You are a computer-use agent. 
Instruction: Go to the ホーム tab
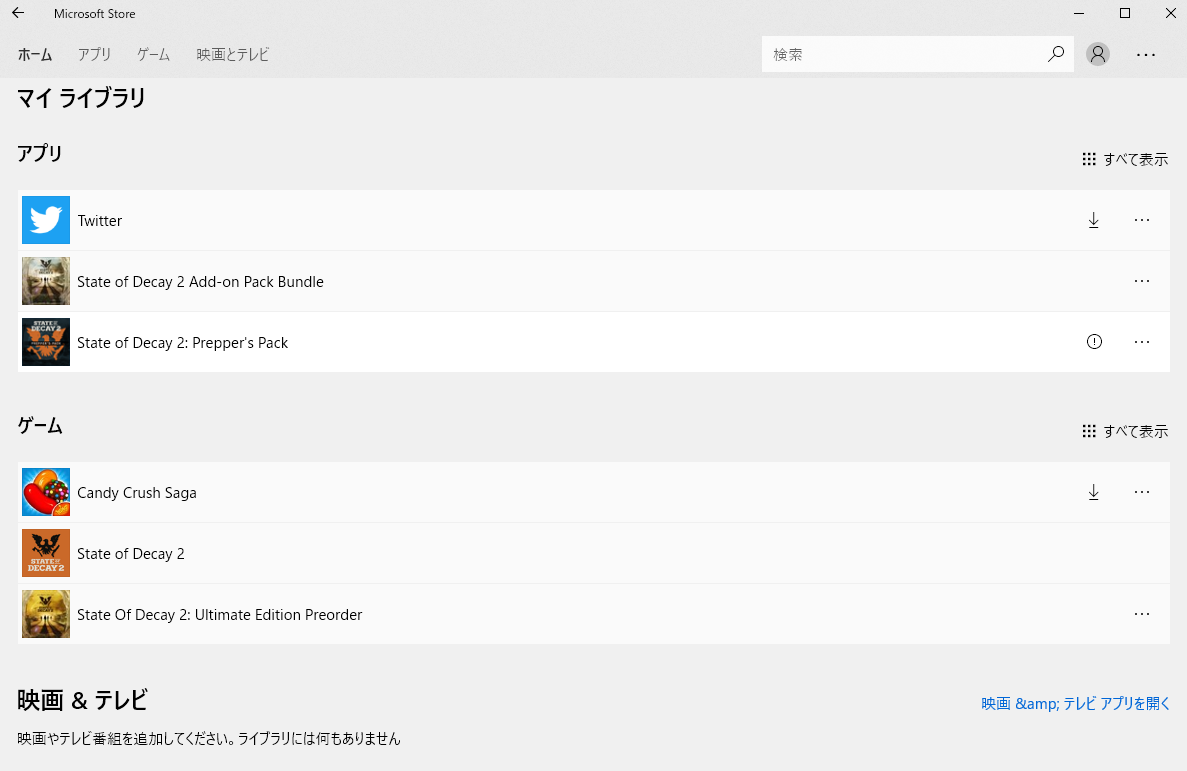pos(35,55)
